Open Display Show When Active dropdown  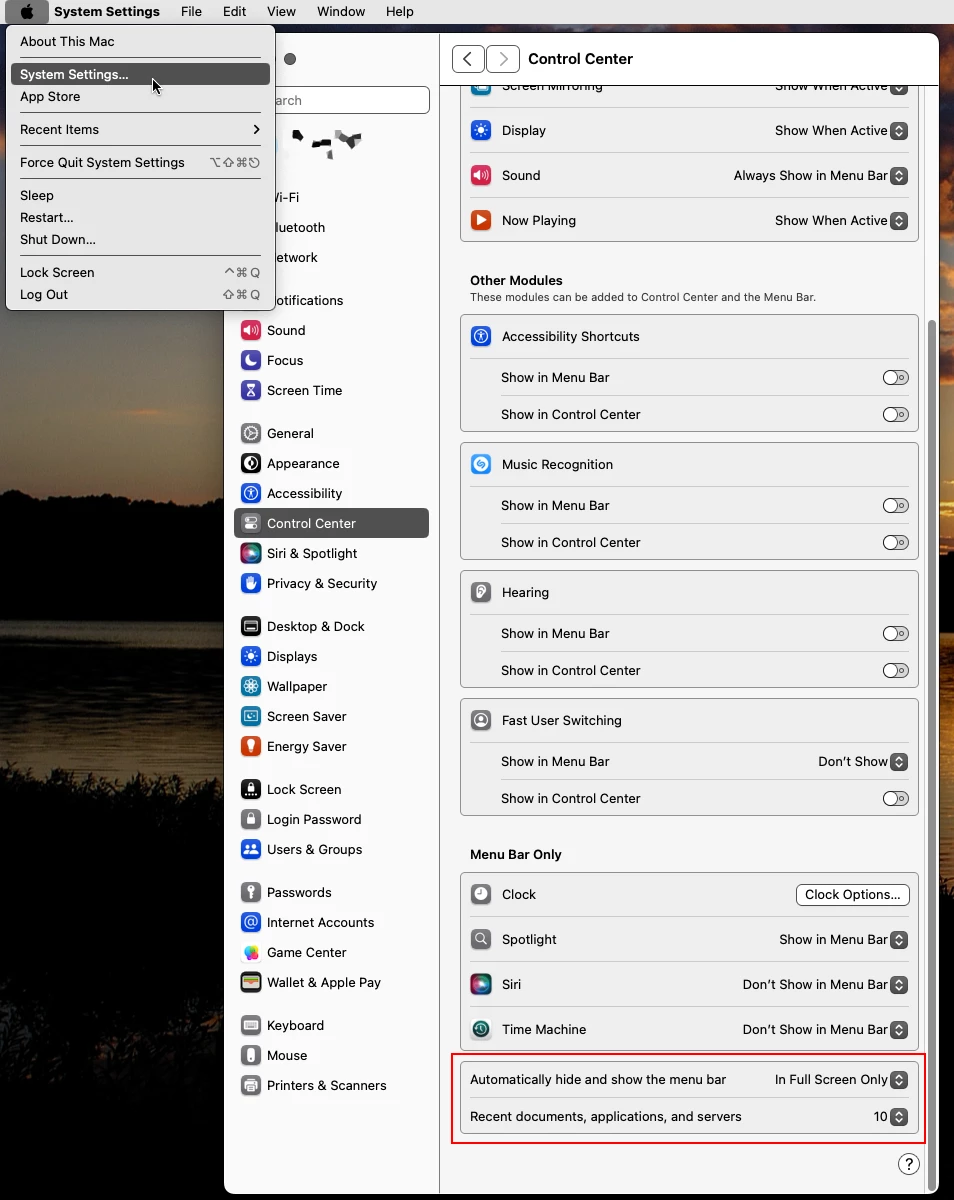point(841,130)
